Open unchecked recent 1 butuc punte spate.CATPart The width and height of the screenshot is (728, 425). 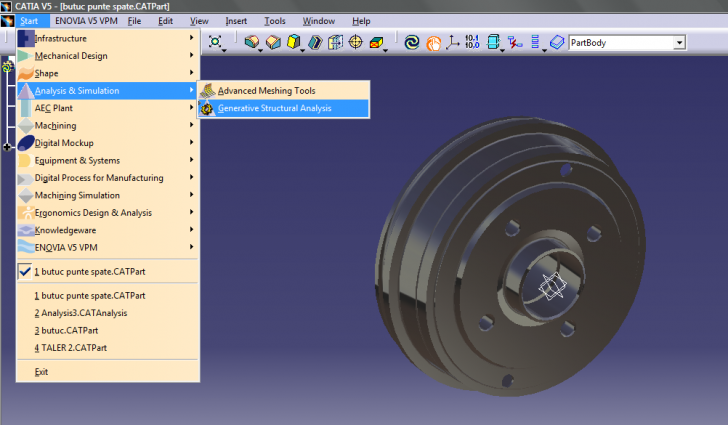(108, 295)
